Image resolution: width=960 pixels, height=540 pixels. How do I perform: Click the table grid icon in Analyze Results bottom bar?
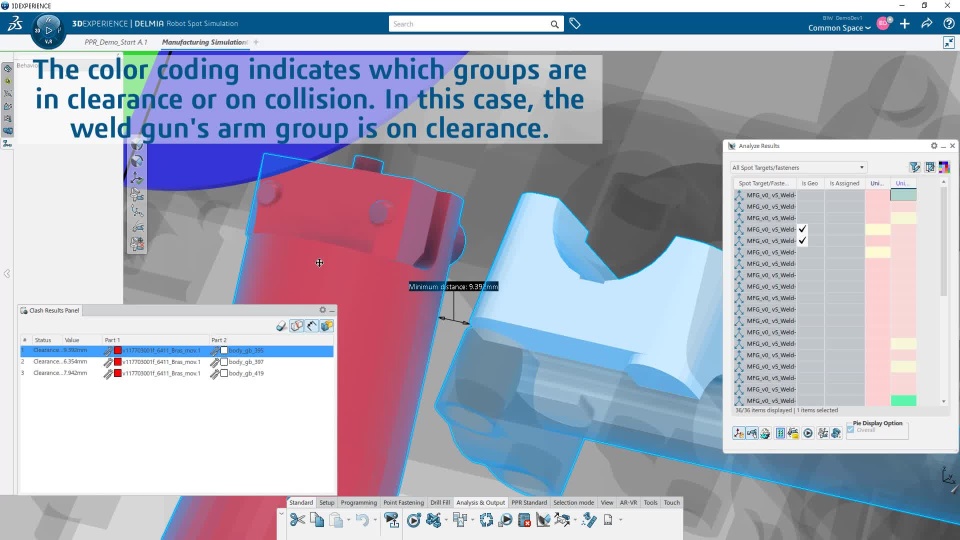(x=780, y=433)
